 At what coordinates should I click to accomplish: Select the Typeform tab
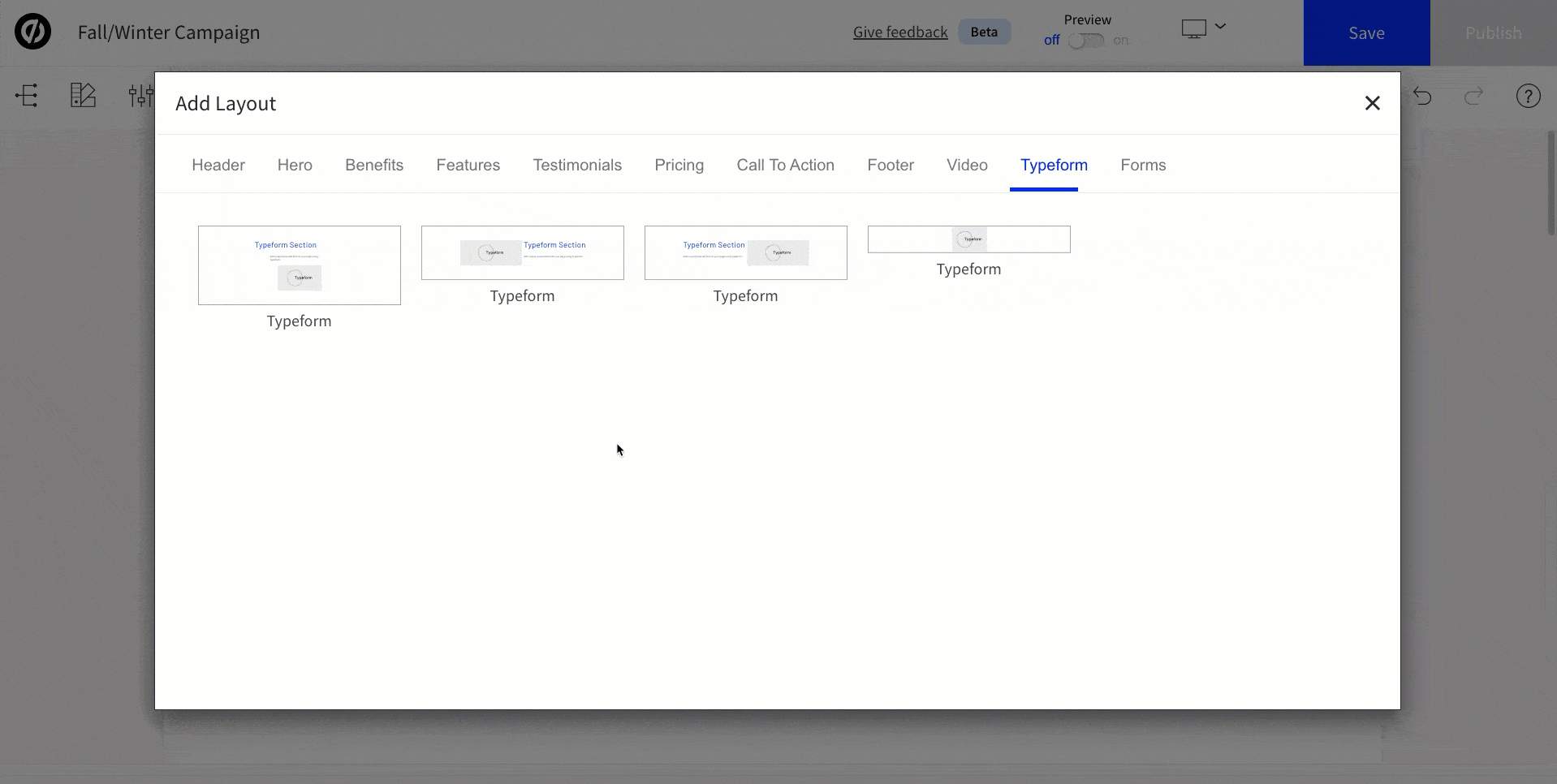[1054, 165]
